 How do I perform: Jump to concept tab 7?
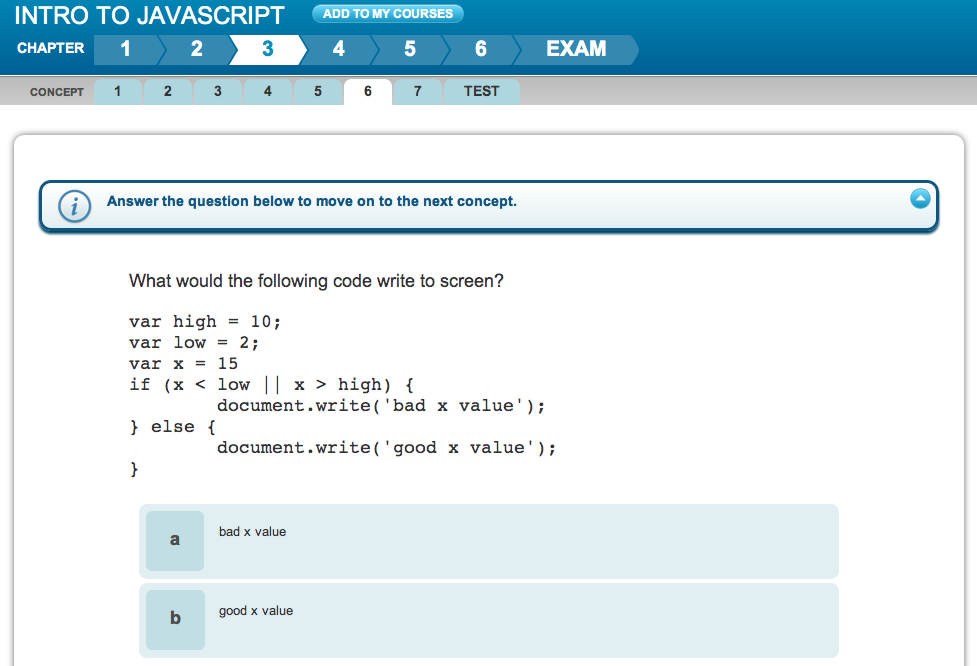click(418, 92)
